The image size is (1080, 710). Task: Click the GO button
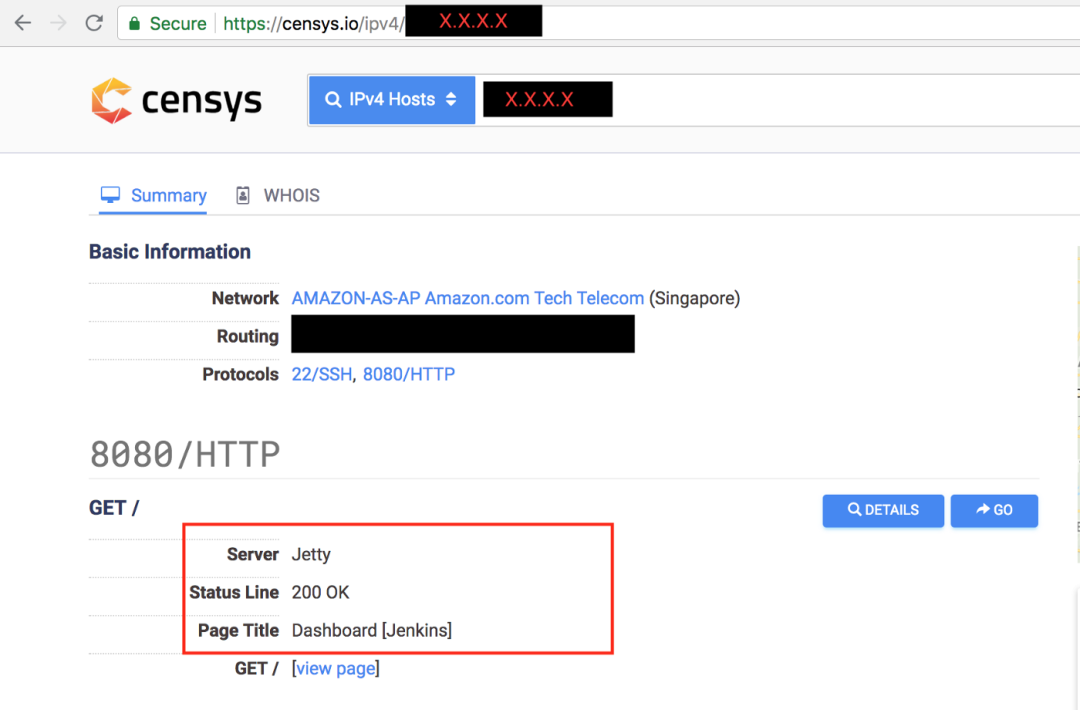point(994,510)
